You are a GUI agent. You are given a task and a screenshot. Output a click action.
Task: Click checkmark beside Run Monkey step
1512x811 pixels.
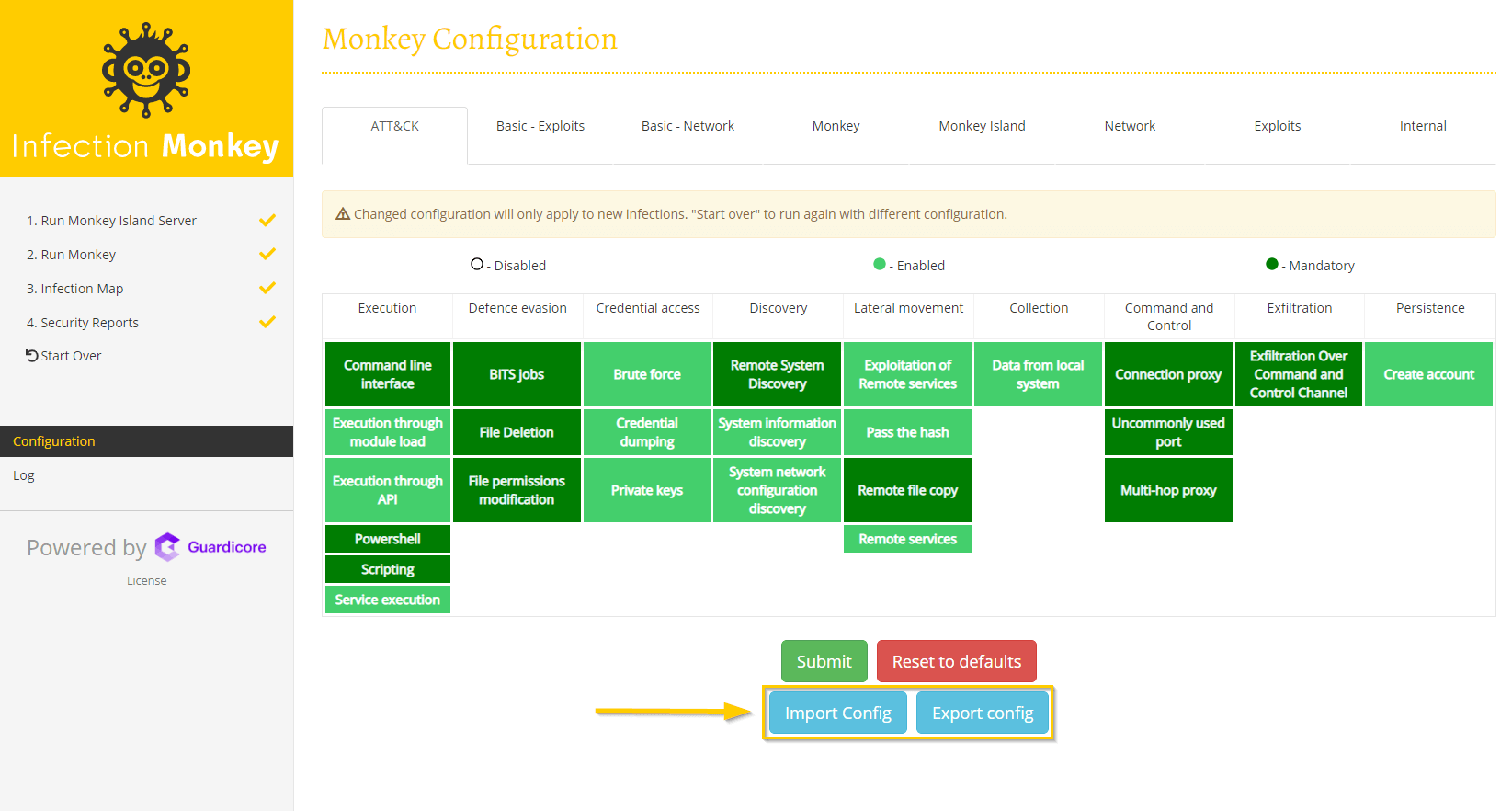267,255
